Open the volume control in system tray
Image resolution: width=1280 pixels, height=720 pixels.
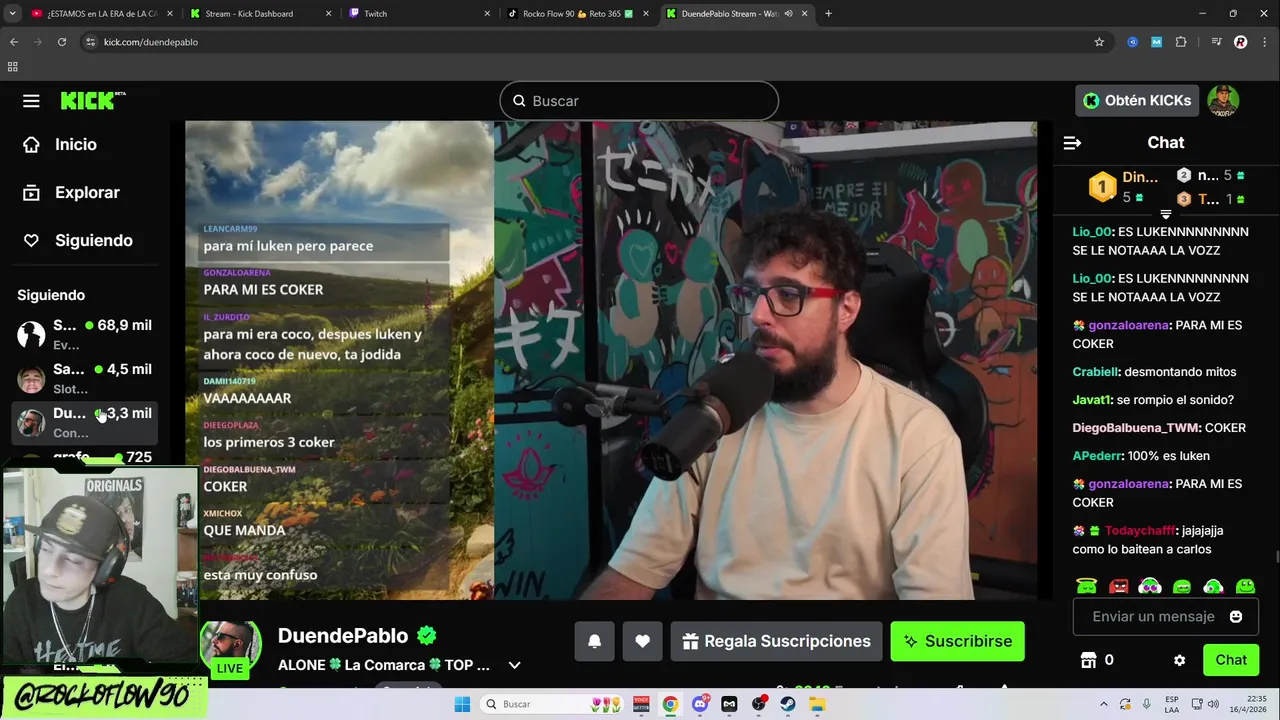[x=1213, y=704]
